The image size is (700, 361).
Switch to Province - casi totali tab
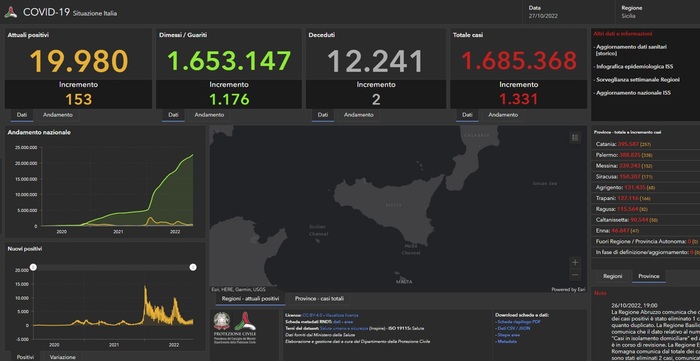(320, 299)
